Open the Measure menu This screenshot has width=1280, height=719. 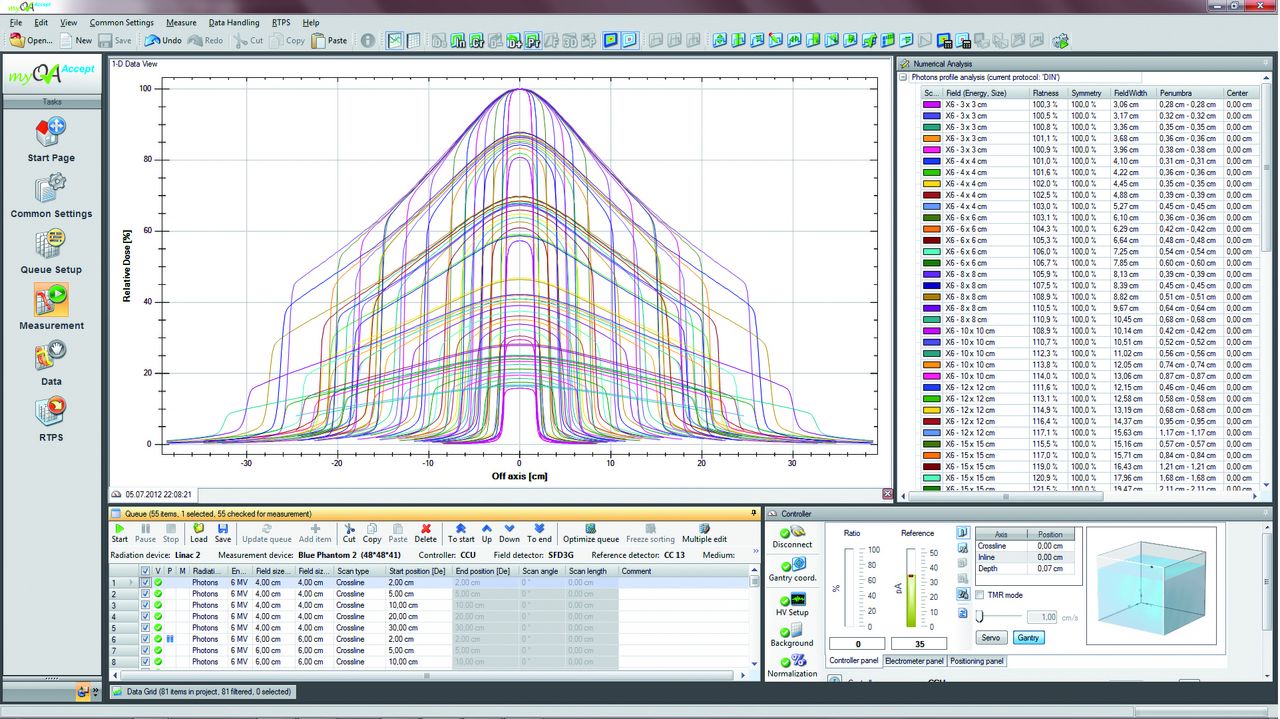coord(181,22)
